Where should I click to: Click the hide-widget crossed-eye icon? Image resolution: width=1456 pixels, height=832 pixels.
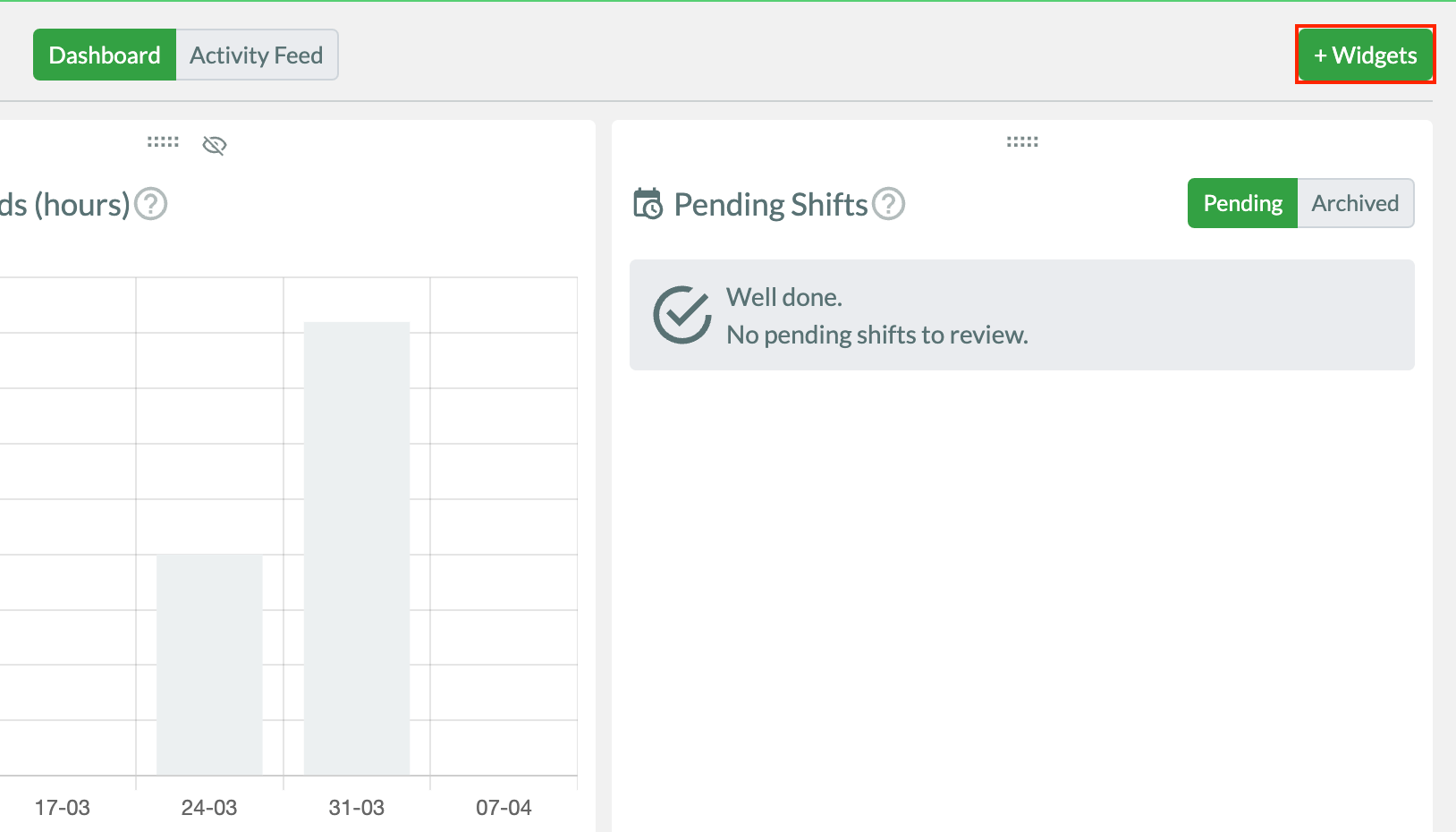(215, 145)
